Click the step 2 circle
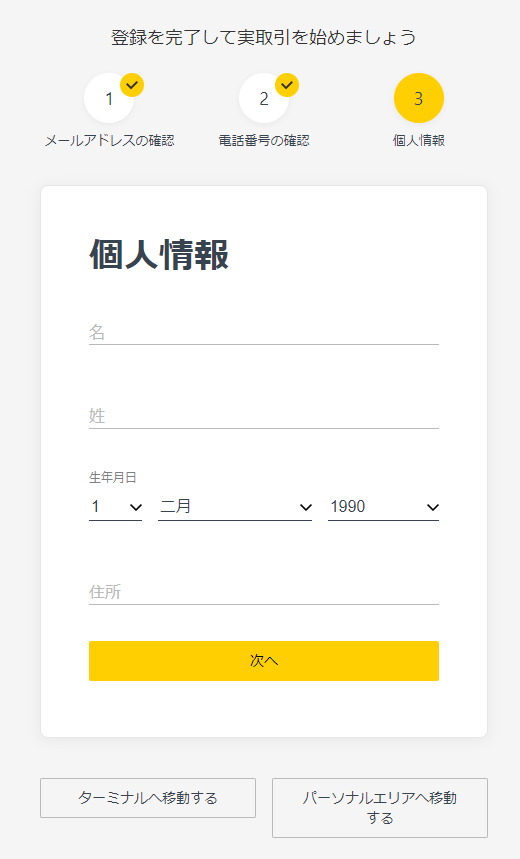Image resolution: width=520 pixels, height=859 pixels. click(264, 98)
